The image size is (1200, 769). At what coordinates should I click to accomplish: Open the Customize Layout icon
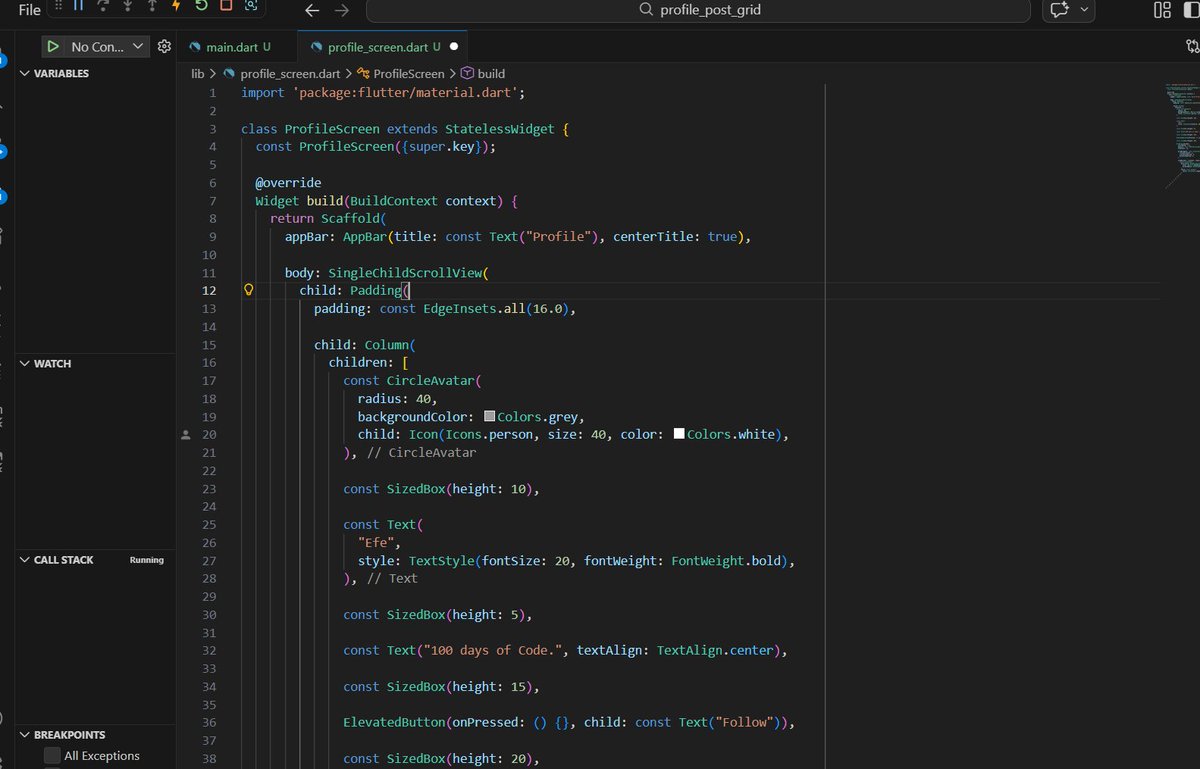[x=1162, y=10]
